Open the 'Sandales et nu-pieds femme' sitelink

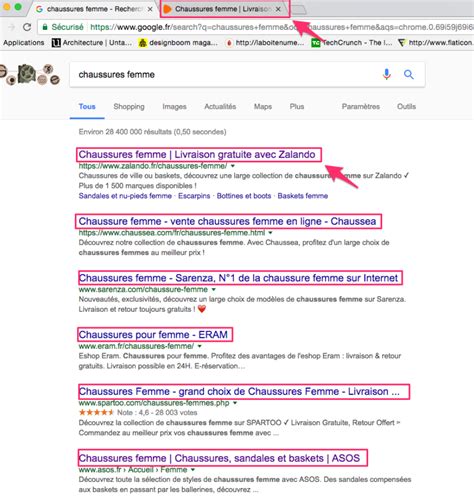pos(125,196)
